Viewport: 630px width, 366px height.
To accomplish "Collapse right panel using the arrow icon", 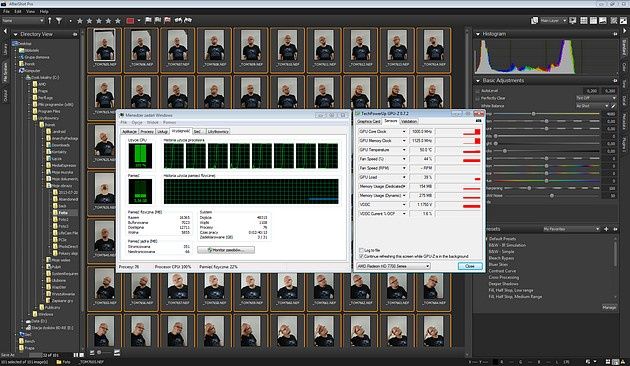I will pyautogui.click(x=624, y=31).
